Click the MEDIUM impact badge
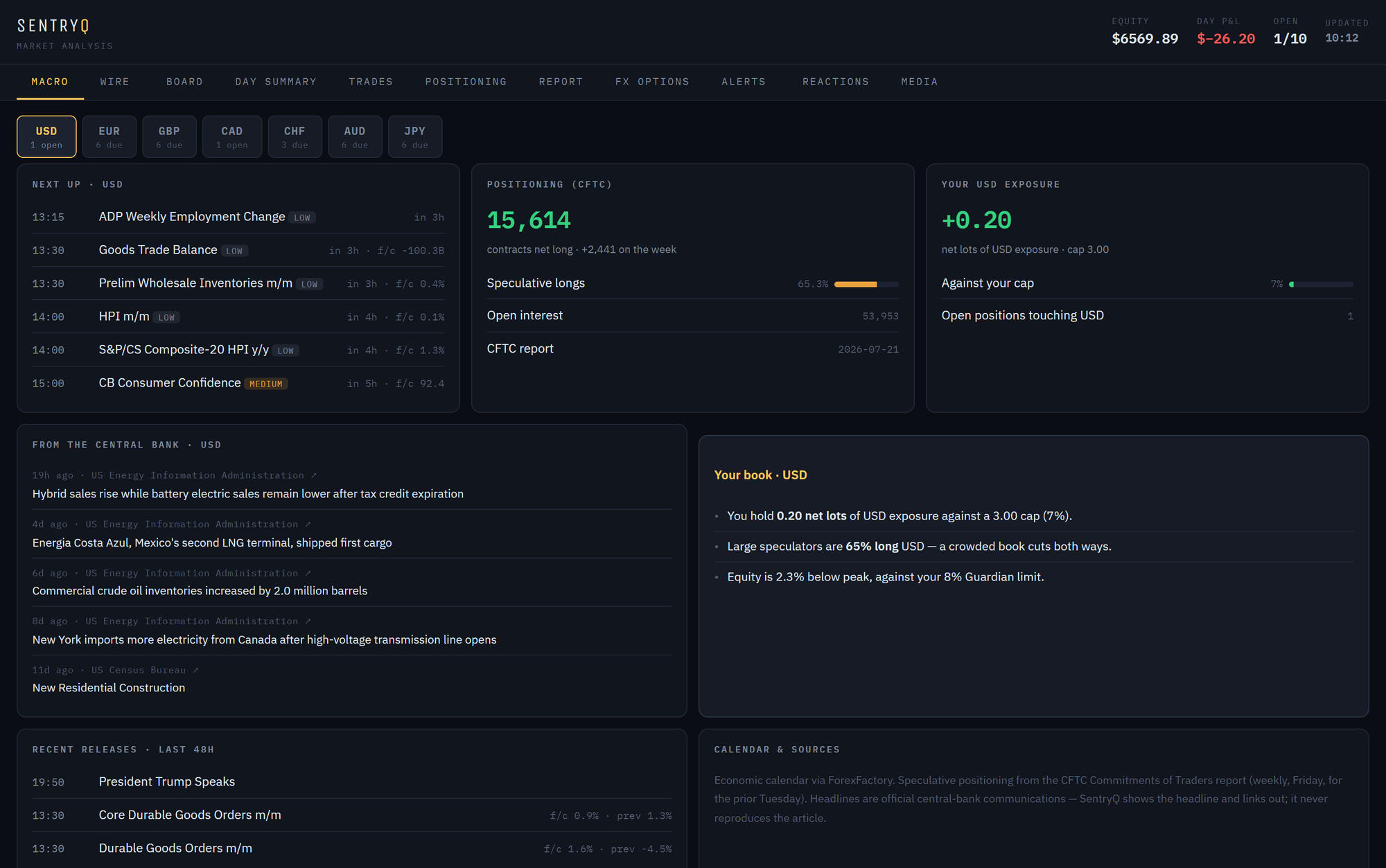The width and height of the screenshot is (1386, 868). 266,384
